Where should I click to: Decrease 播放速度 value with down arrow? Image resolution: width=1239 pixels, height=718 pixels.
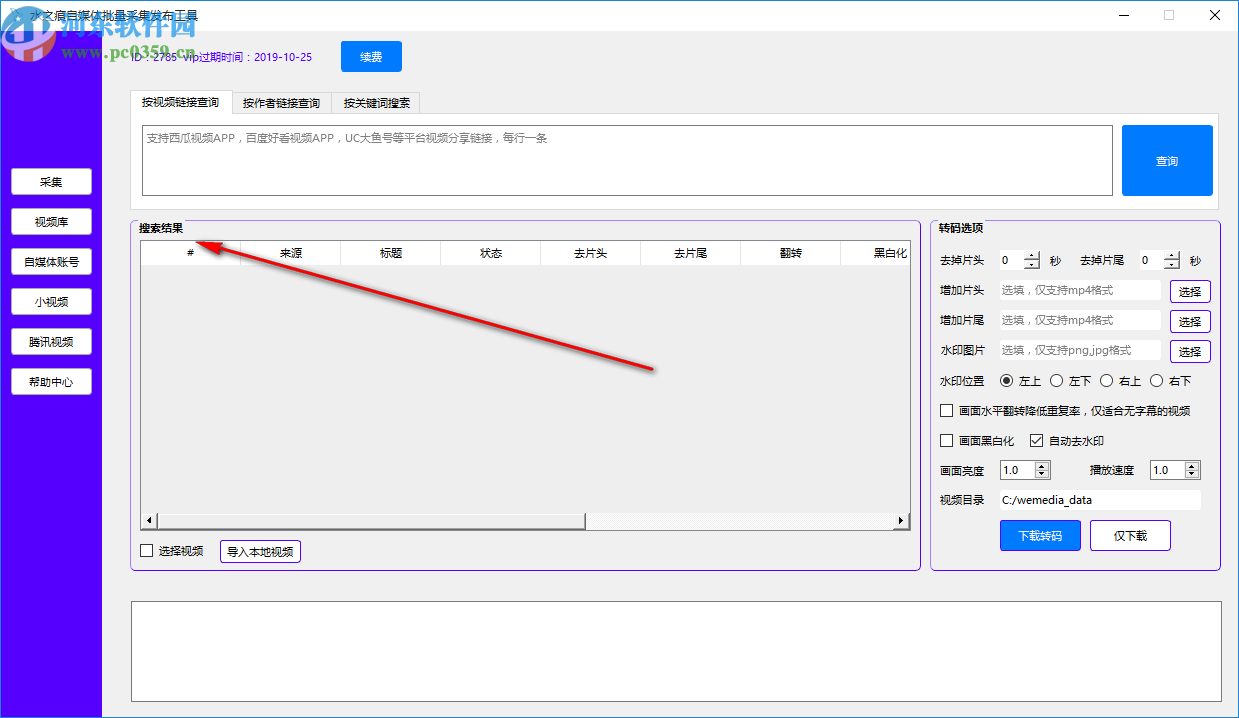tap(1193, 474)
